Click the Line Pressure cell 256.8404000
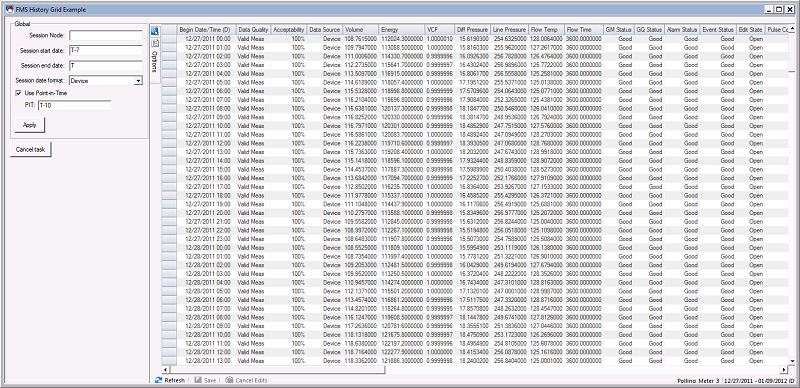 click(x=510, y=361)
